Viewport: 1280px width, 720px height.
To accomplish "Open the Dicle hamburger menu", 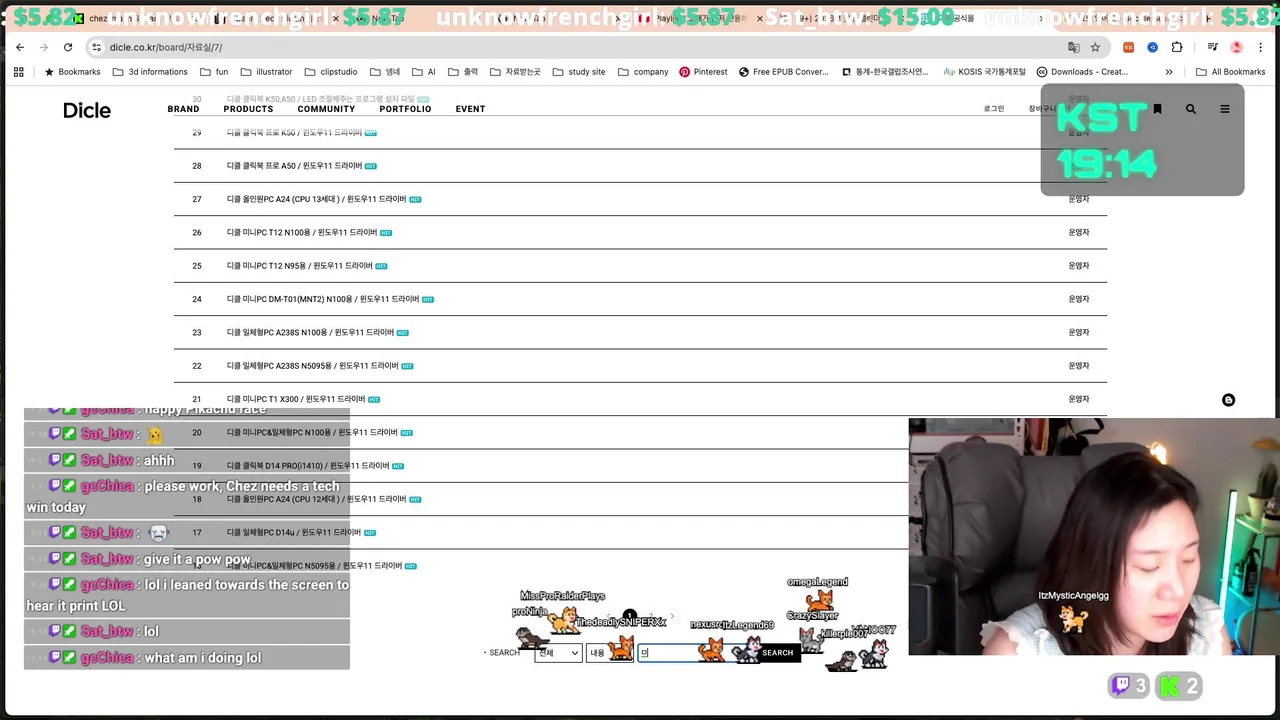I will pos(1224,109).
